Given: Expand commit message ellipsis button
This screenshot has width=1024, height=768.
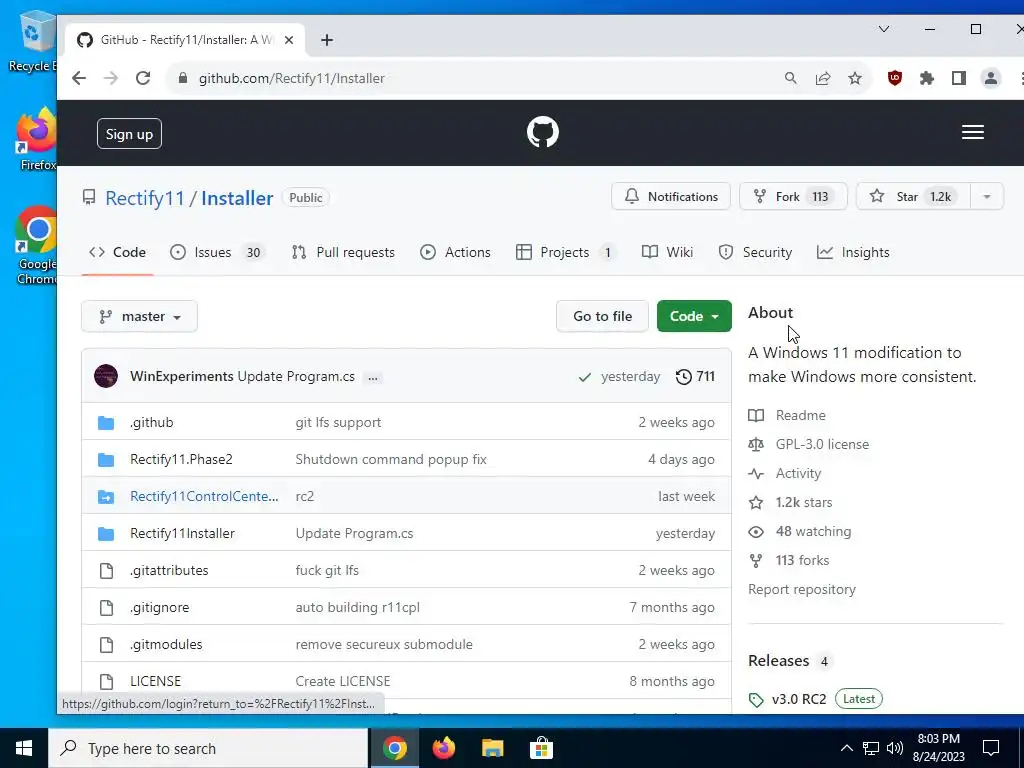Looking at the screenshot, I should click(x=373, y=377).
